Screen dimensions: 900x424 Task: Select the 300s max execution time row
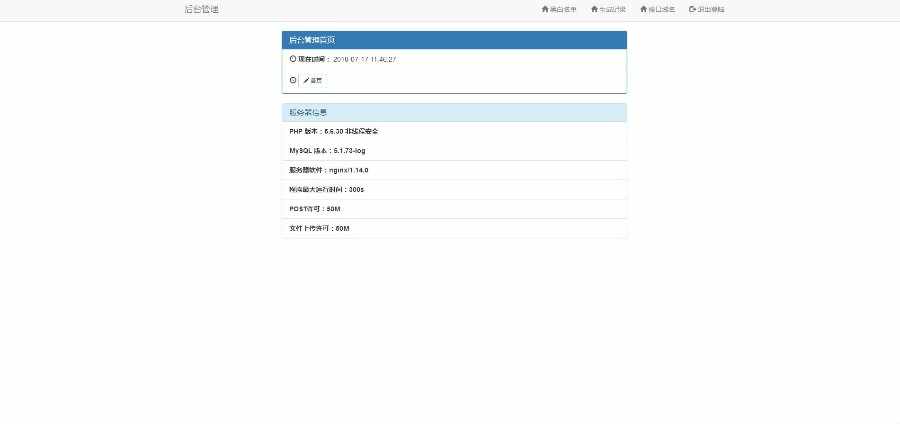coord(454,189)
